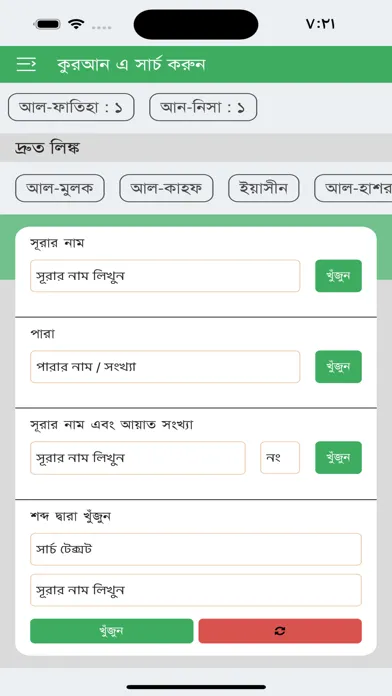Tap the Wi-Fi status icon

click(x=77, y=24)
